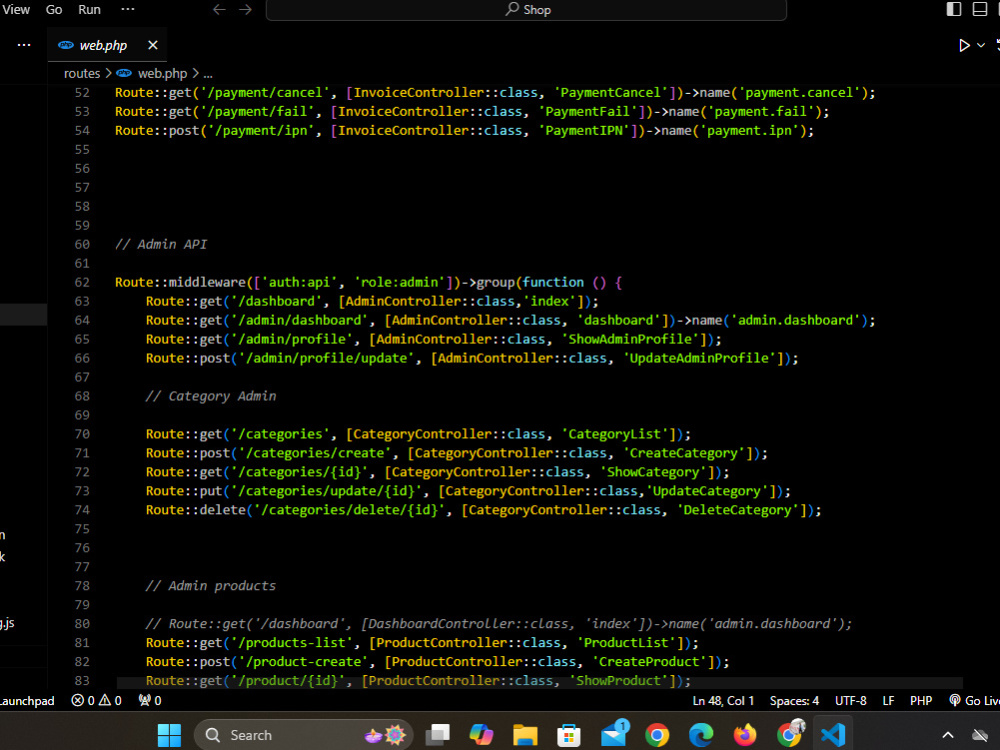Click 'UpdateAdminProfile' on line 66

(x=699, y=358)
